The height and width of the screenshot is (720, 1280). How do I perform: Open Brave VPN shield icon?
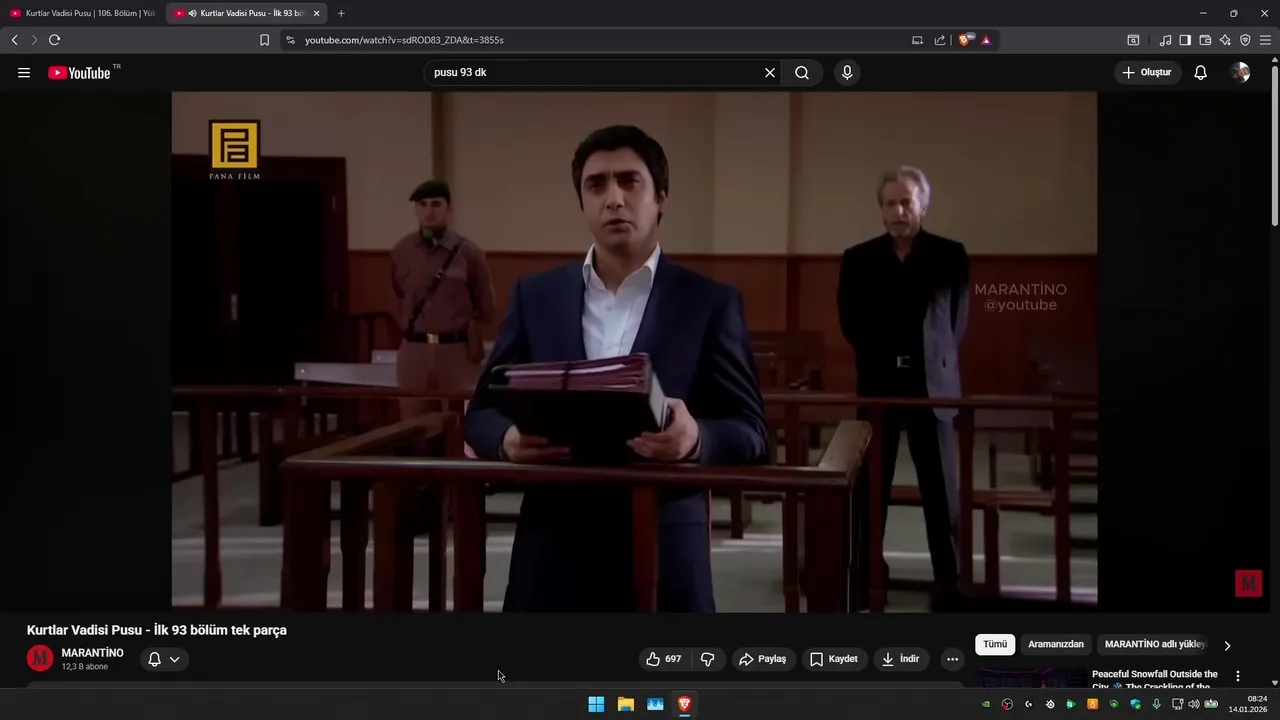1245,40
